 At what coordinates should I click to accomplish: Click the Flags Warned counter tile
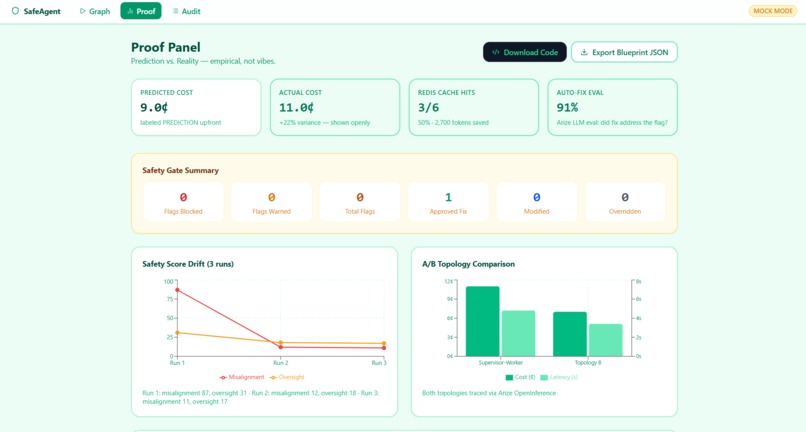pos(271,202)
